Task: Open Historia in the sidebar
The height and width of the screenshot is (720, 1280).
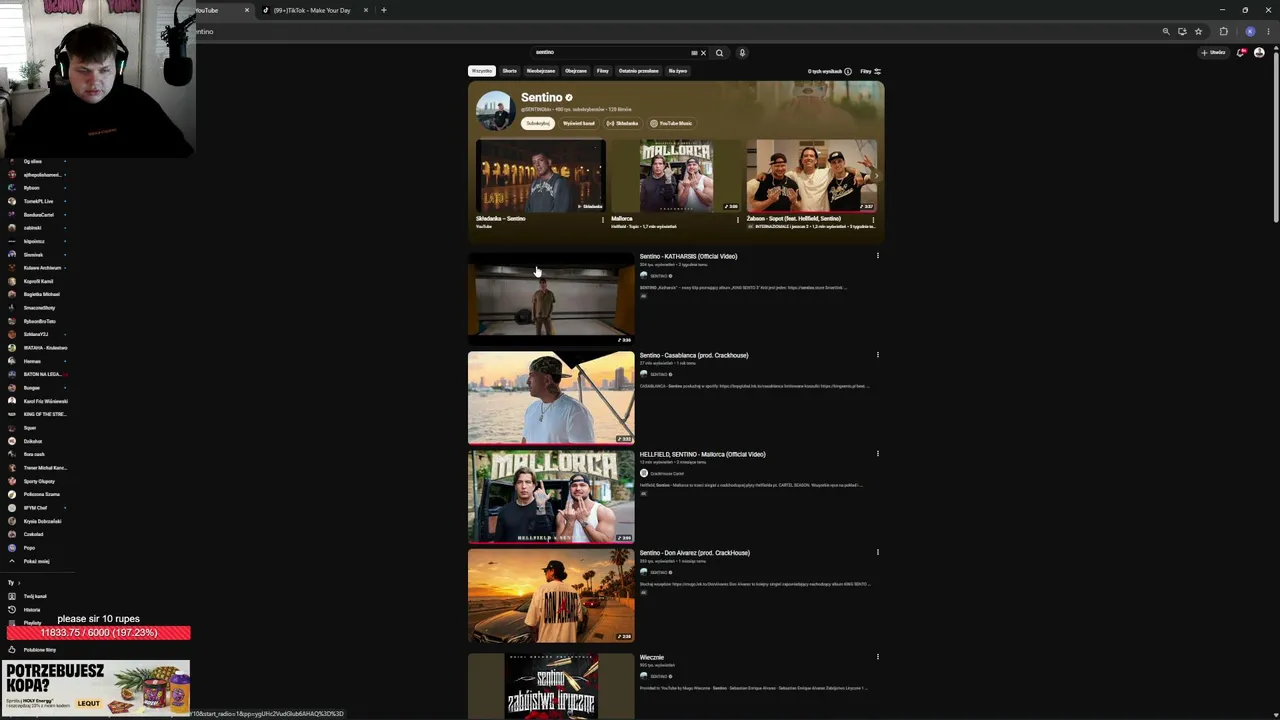Action: pos(30,610)
